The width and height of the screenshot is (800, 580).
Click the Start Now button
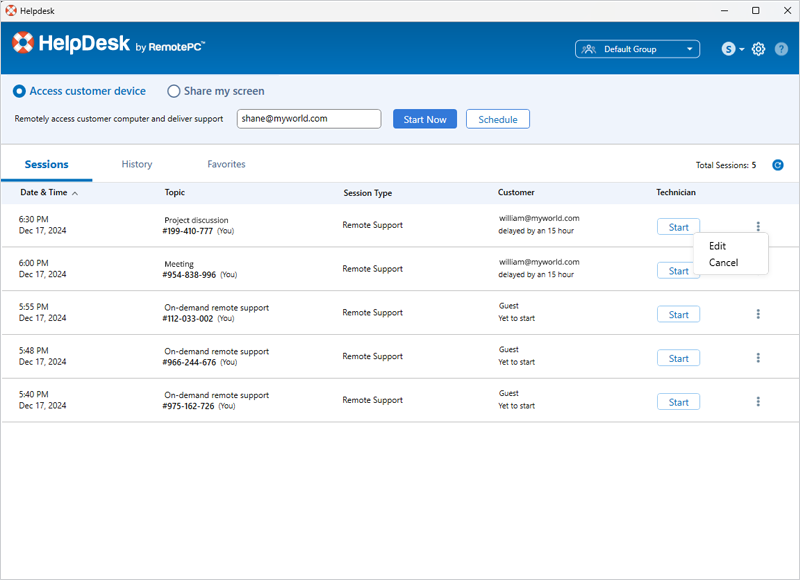[424, 119]
